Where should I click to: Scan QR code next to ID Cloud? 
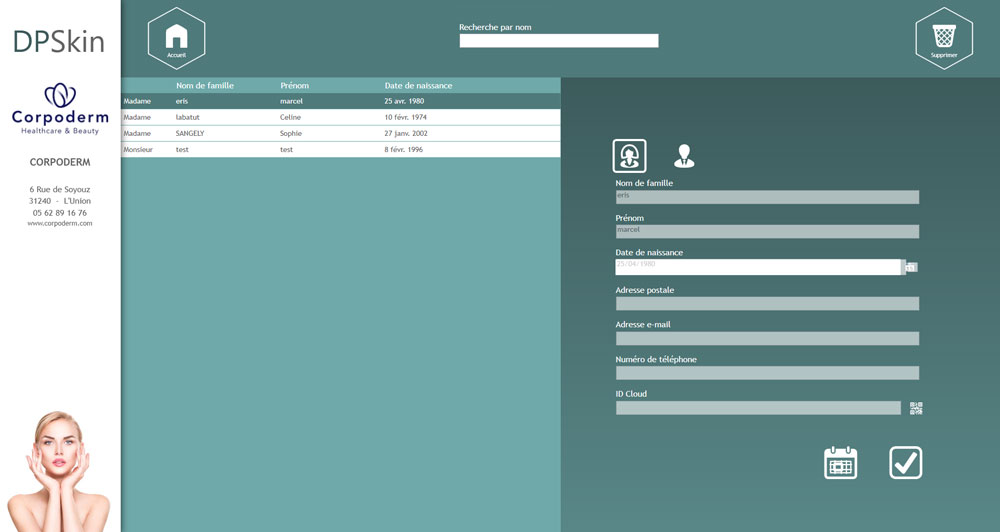916,408
